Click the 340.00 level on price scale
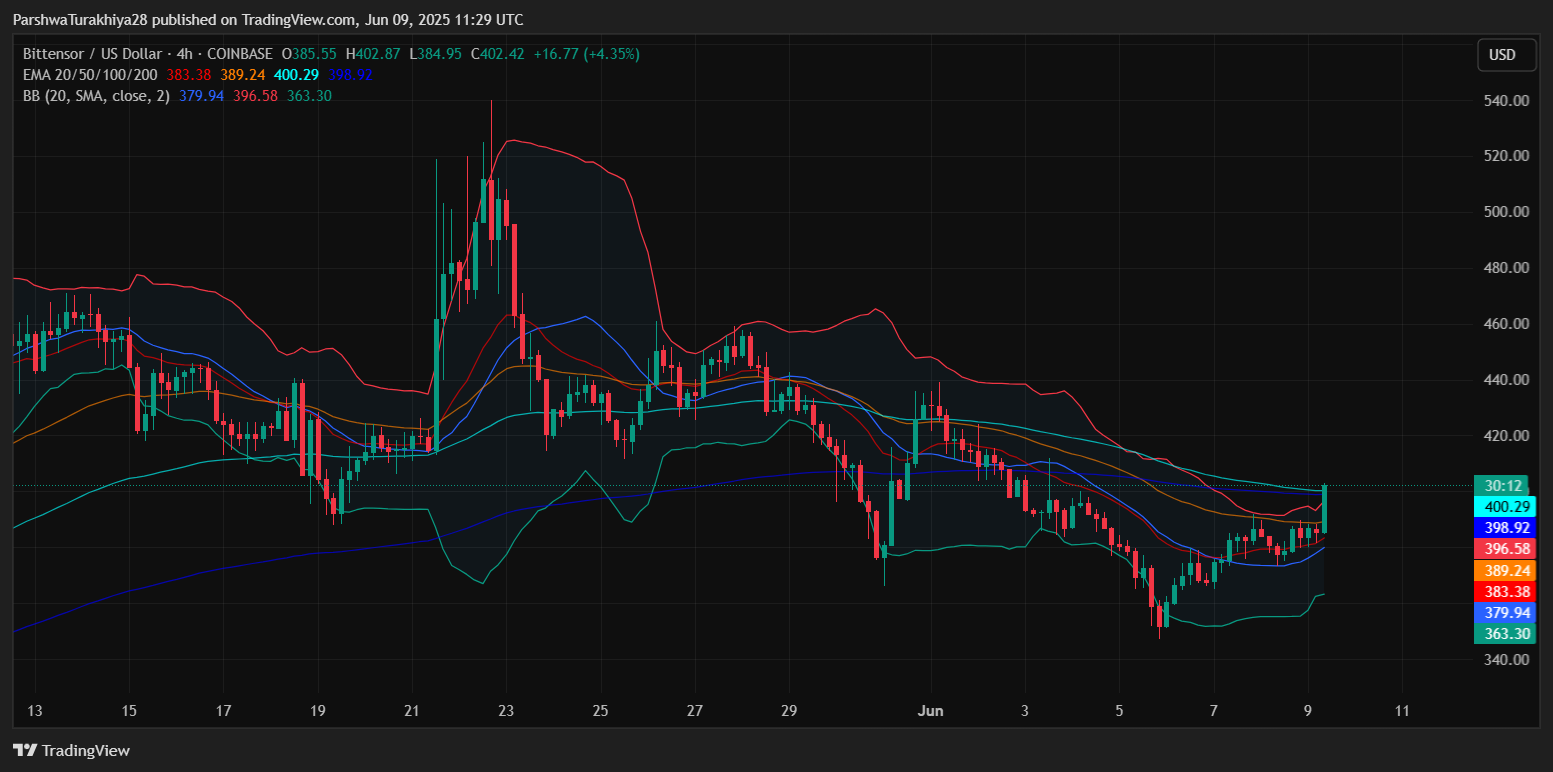Screen dimensions: 1553x772 1506,660
